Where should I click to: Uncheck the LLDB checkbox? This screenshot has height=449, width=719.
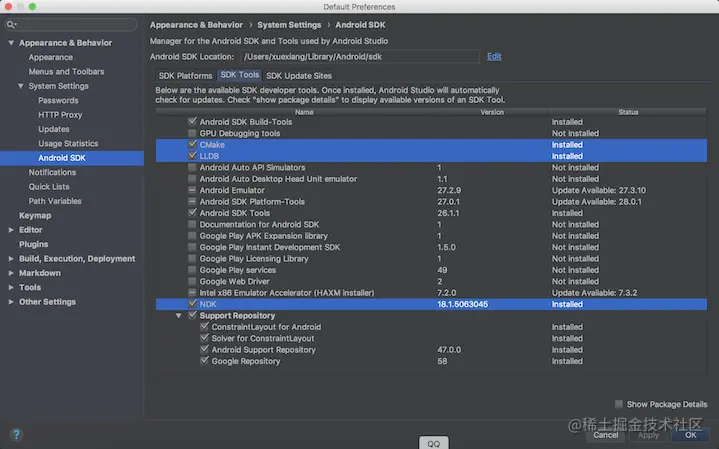pyautogui.click(x=192, y=156)
